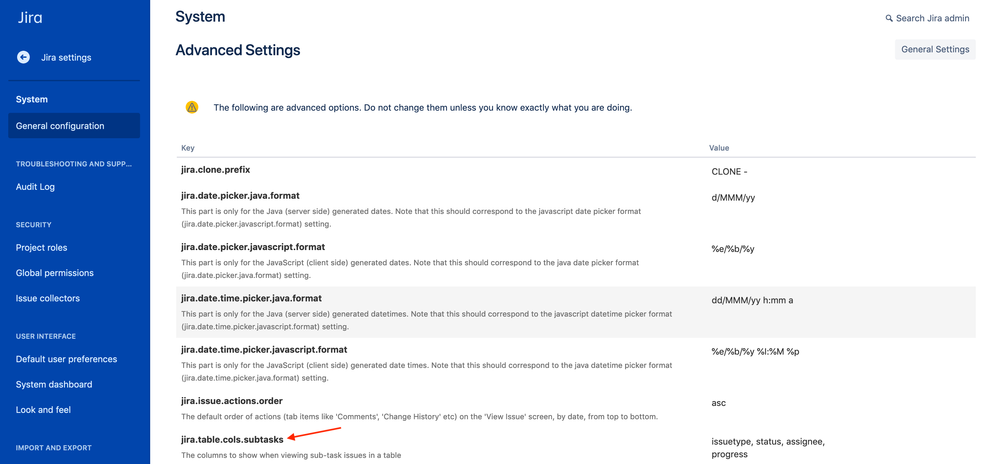Click jira.issue.actions.order key

(232, 400)
